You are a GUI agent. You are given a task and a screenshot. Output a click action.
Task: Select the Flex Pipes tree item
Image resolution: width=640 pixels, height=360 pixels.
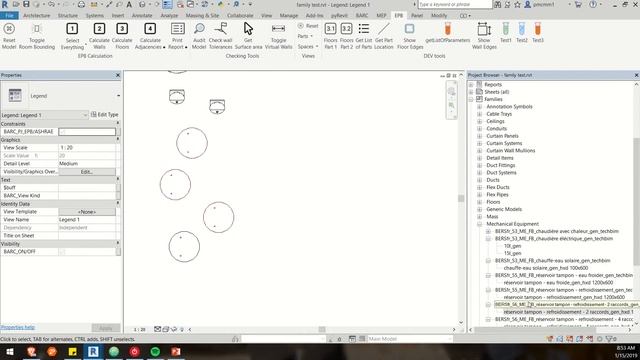(x=497, y=195)
